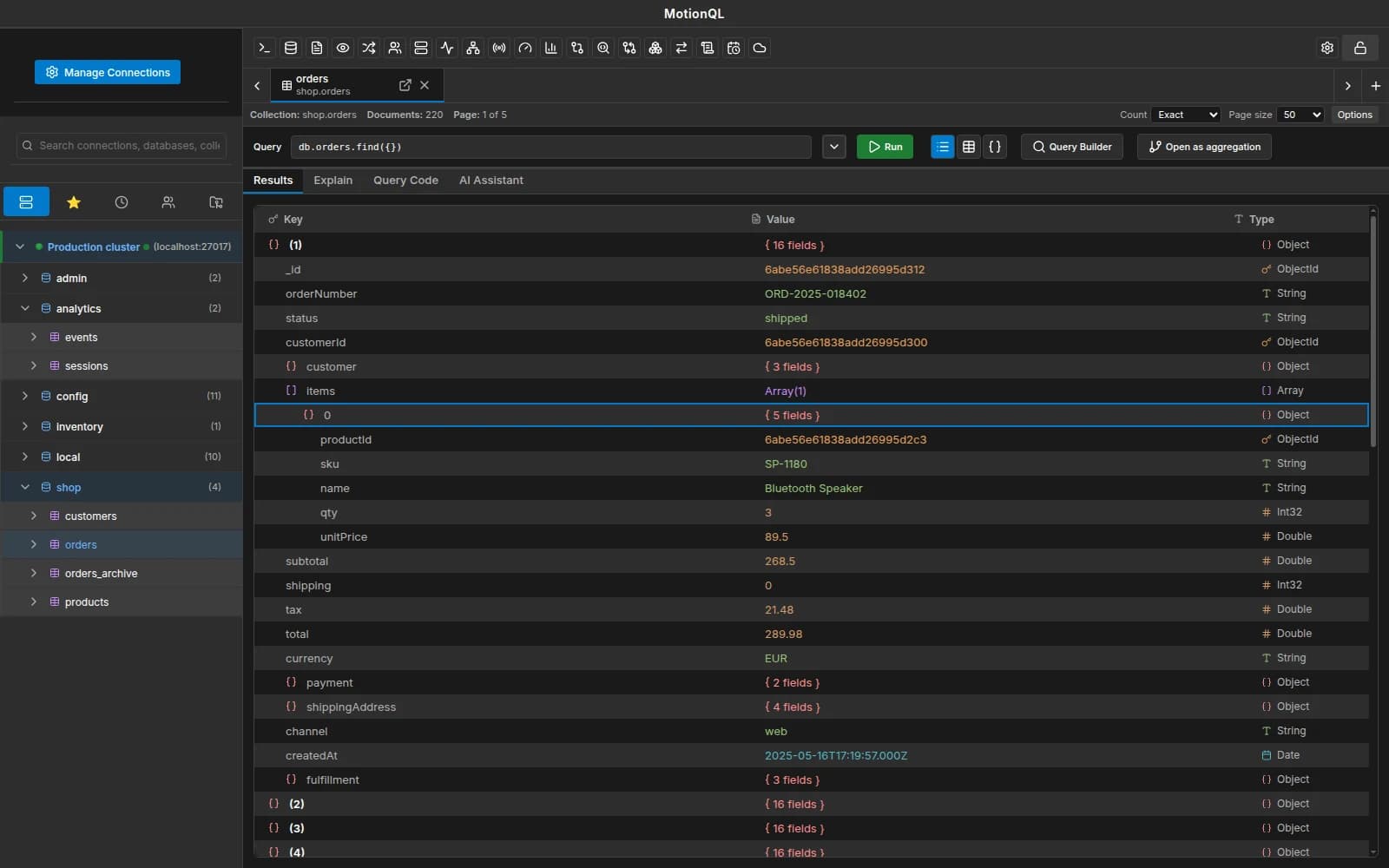Click the activity pulse toolbar icon
The image size is (1389, 868).
pyautogui.click(x=447, y=48)
